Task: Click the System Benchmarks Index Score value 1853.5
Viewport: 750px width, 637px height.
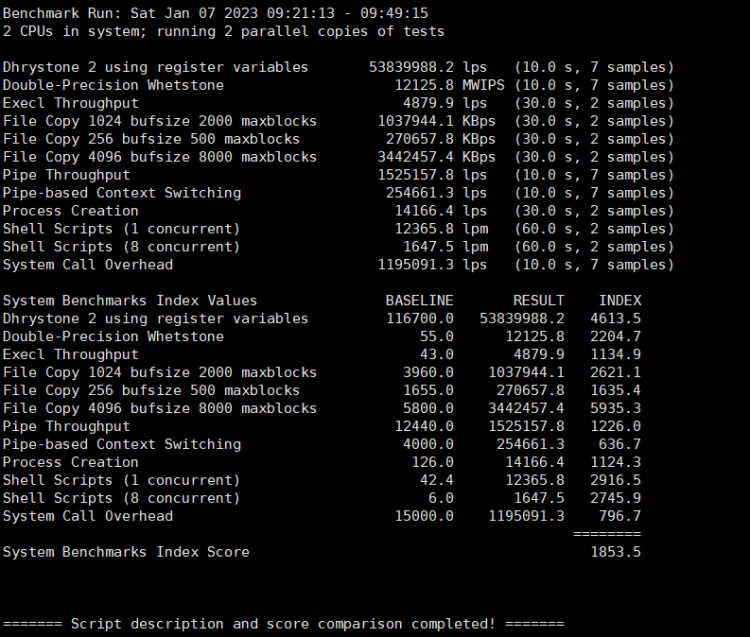Action: (x=615, y=552)
